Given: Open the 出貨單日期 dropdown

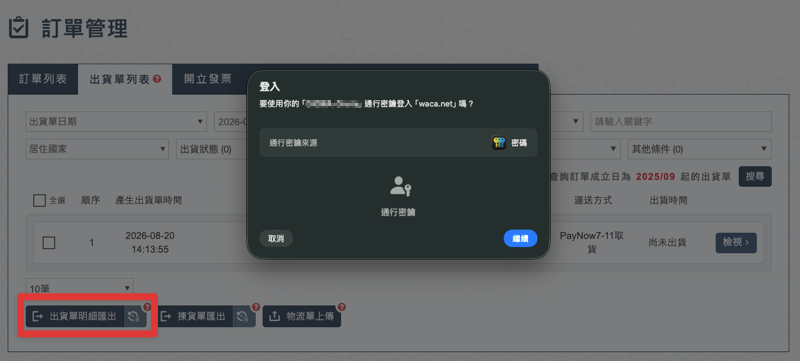Looking at the screenshot, I should point(116,121).
